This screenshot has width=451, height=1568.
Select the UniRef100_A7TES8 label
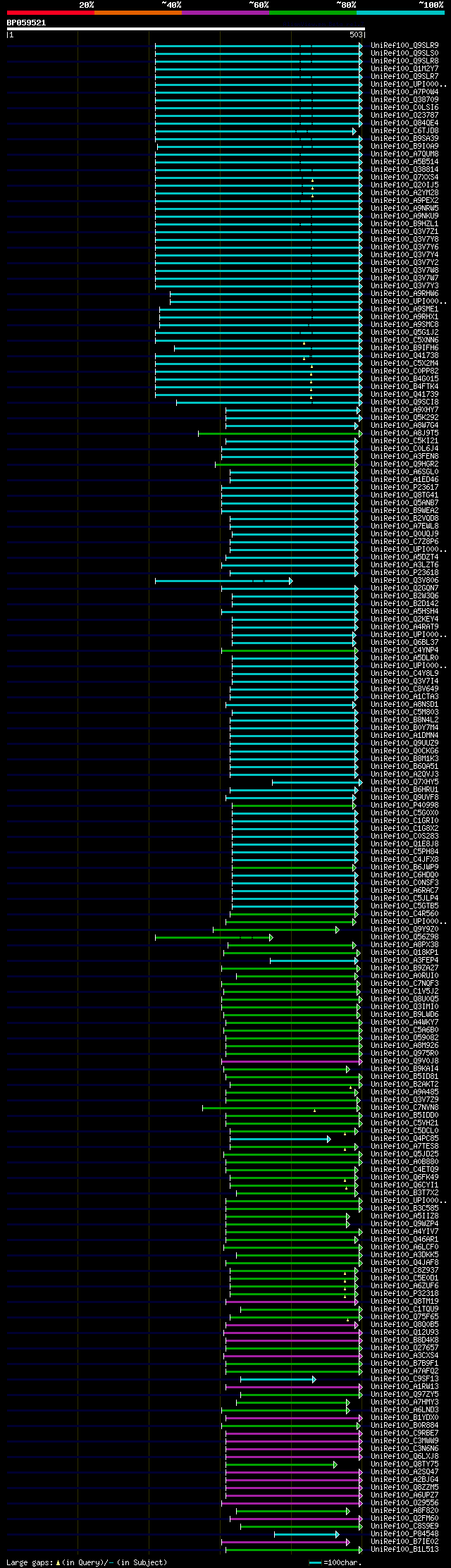pos(404,1146)
